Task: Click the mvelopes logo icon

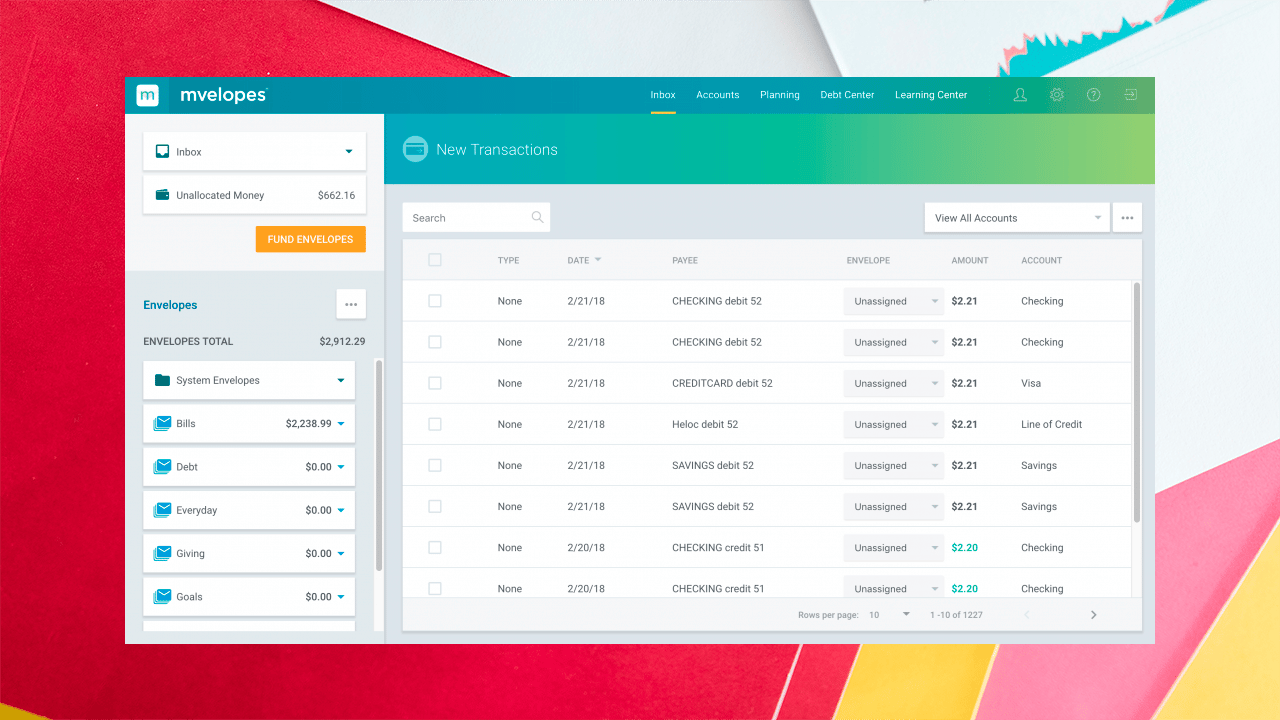Action: (148, 95)
